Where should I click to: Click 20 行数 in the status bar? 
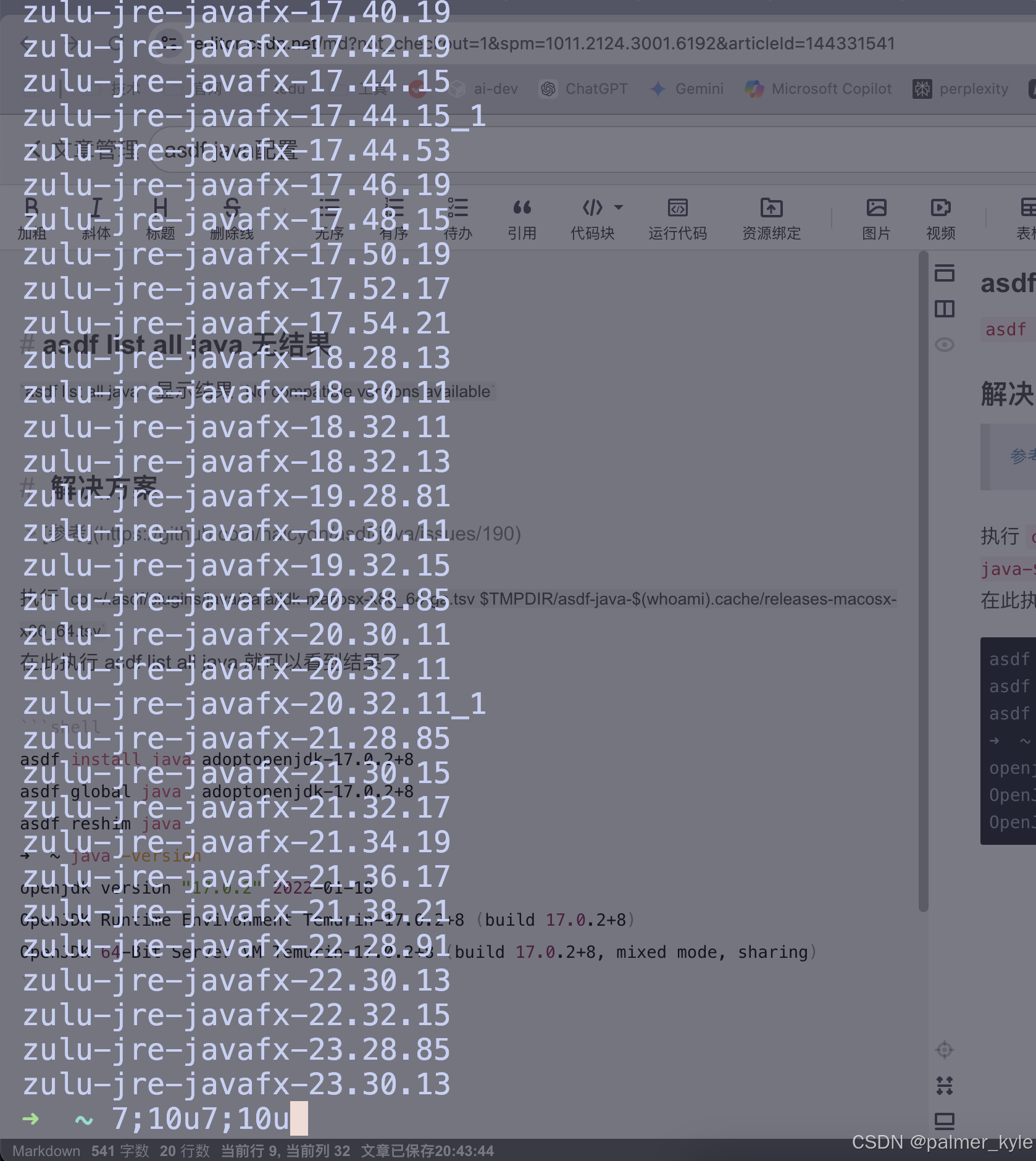(185, 1151)
